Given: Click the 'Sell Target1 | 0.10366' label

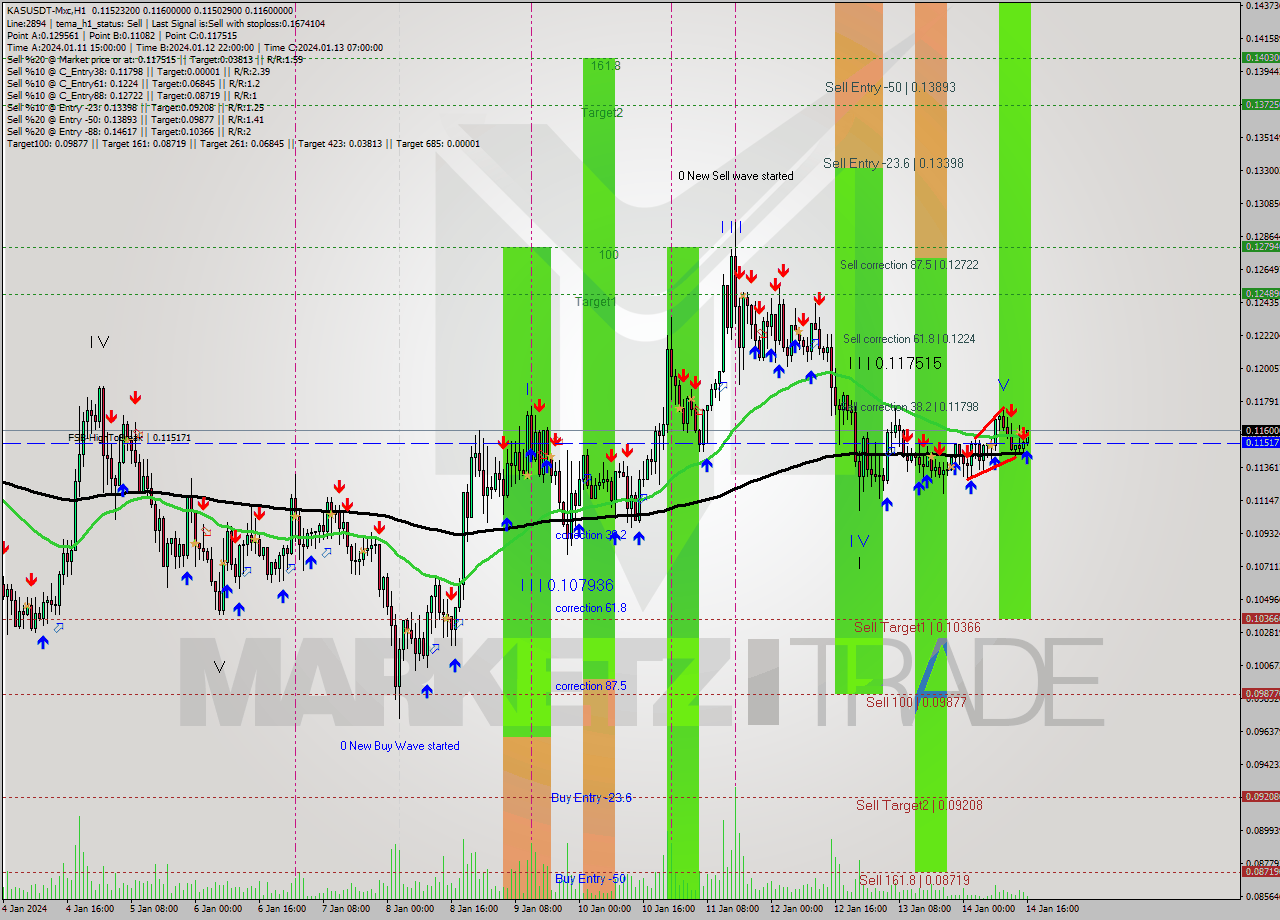Looking at the screenshot, I should point(917,627).
